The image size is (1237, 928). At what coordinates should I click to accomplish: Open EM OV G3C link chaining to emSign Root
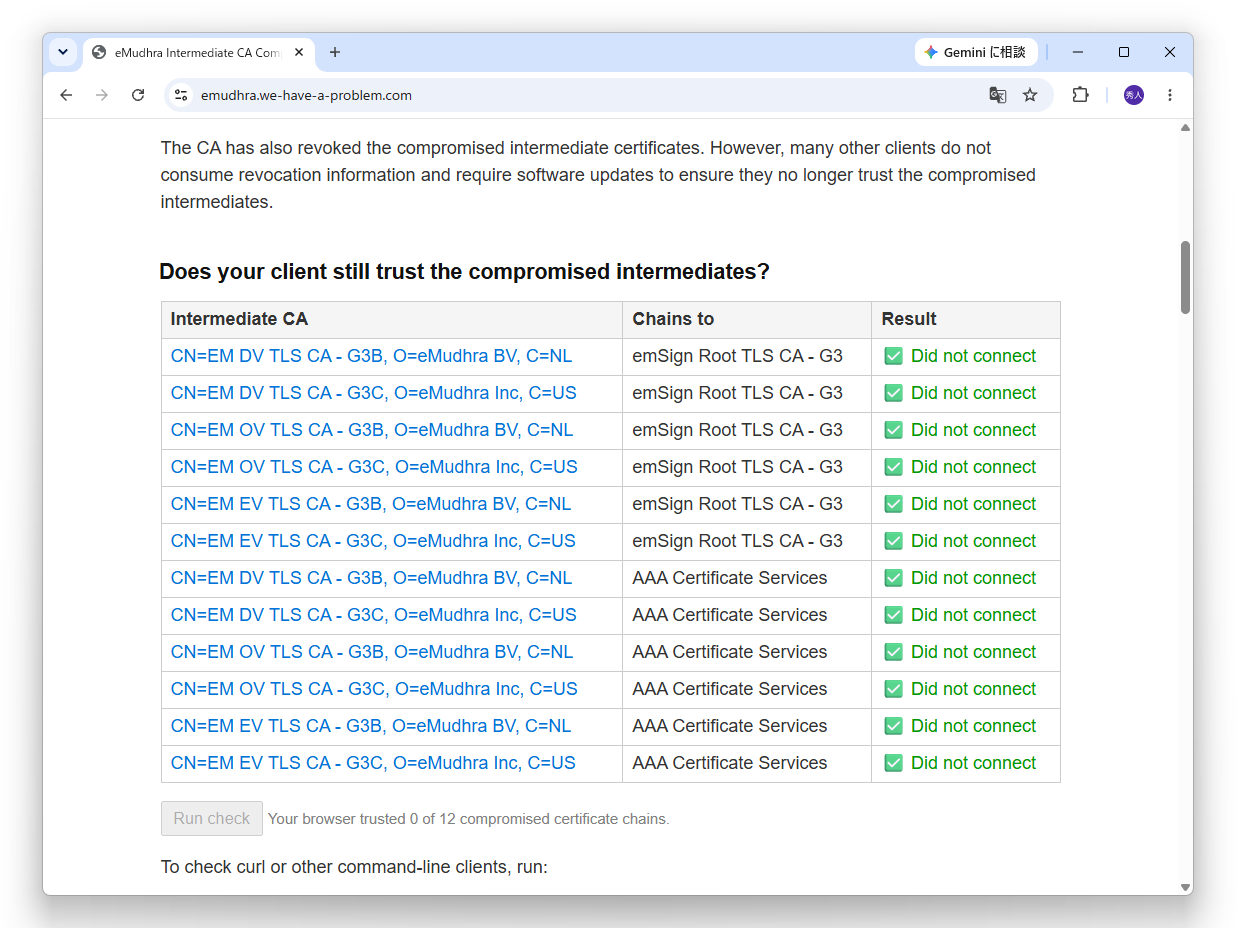click(374, 467)
